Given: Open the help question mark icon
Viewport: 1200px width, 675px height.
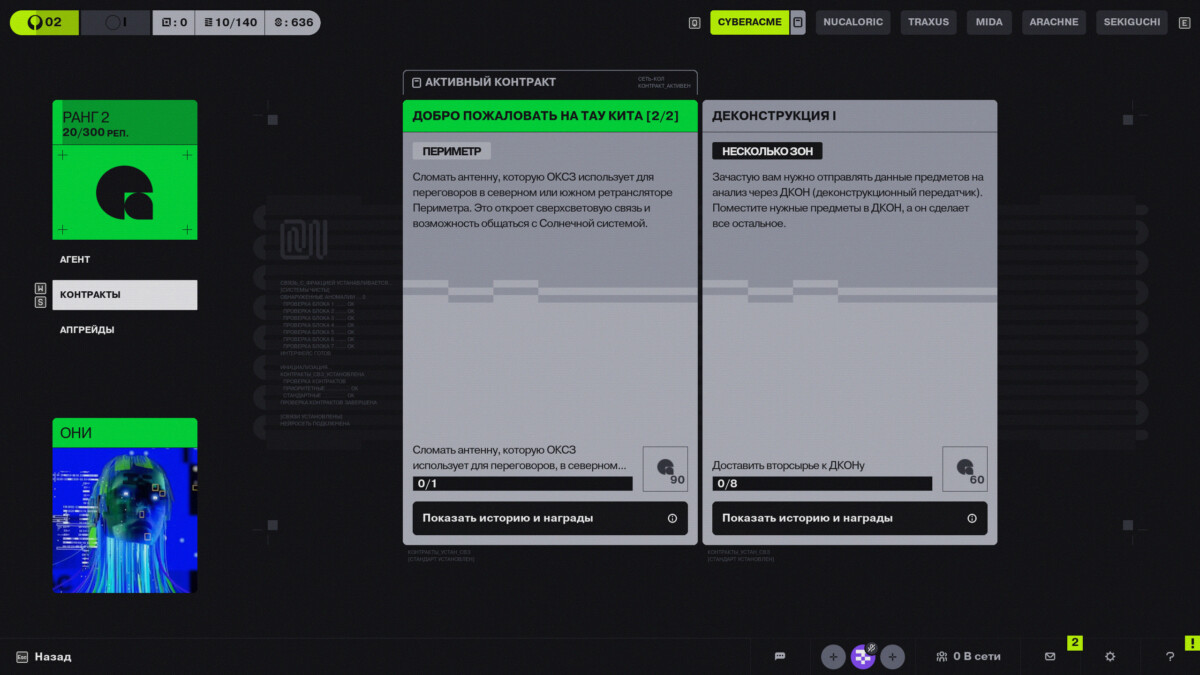Looking at the screenshot, I should tap(1170, 656).
